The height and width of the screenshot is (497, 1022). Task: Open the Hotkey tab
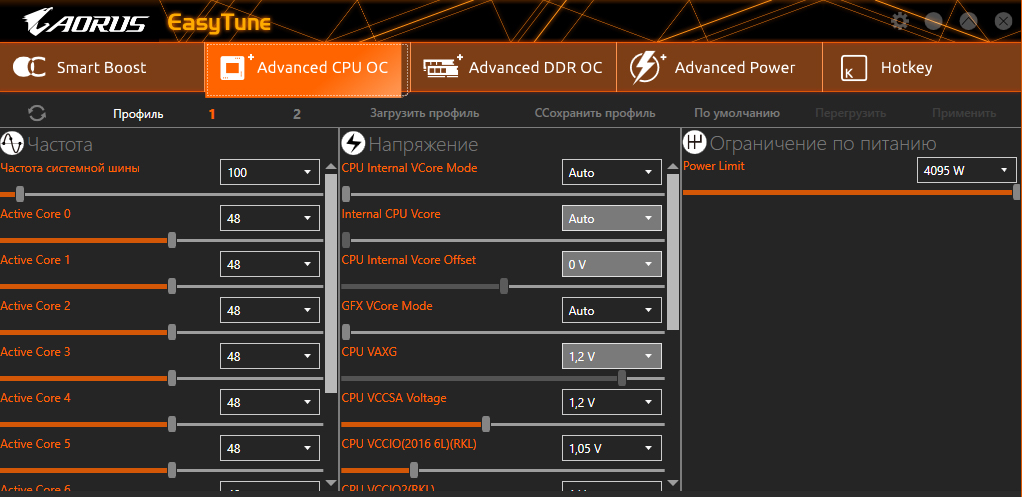pyautogui.click(x=922, y=67)
